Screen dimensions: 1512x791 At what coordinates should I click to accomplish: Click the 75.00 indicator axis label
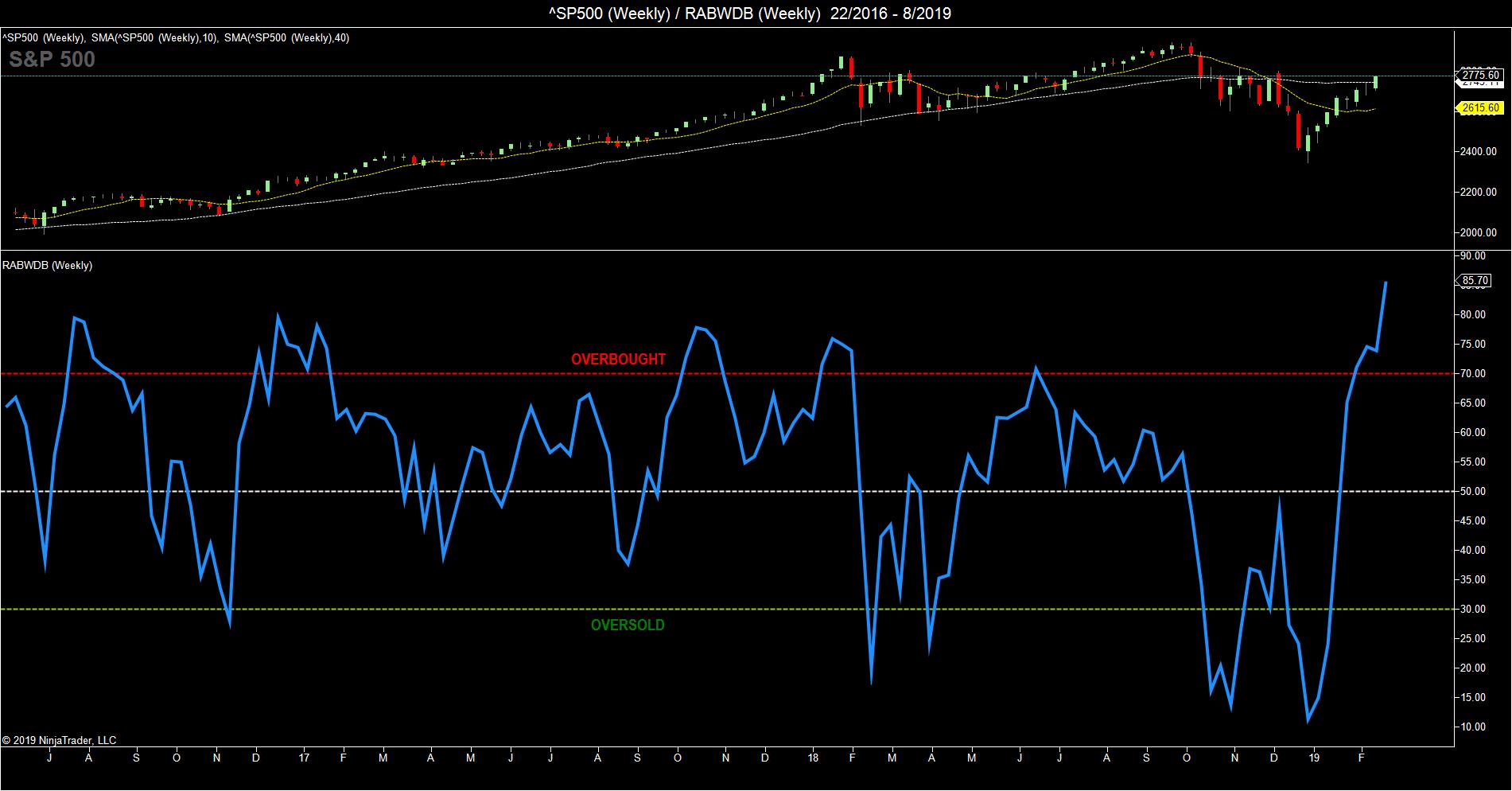1474,344
